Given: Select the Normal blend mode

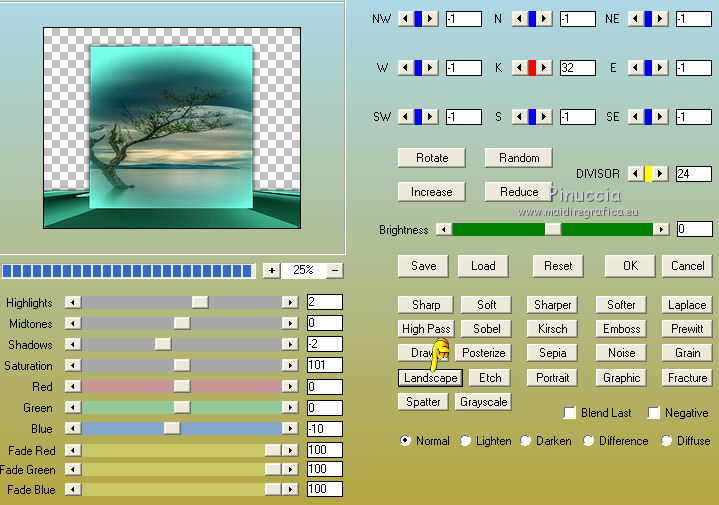Looking at the screenshot, I should coord(405,441).
